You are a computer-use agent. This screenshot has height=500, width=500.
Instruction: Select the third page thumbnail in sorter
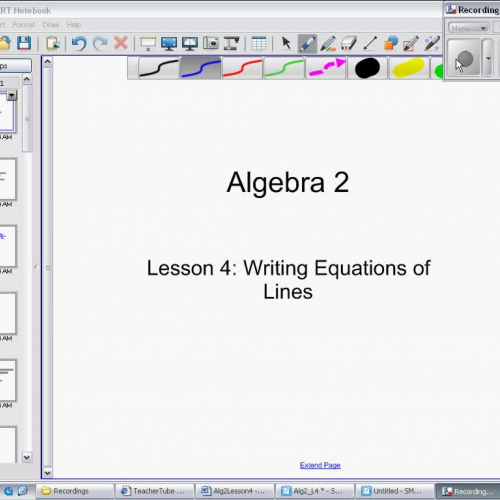[7, 246]
